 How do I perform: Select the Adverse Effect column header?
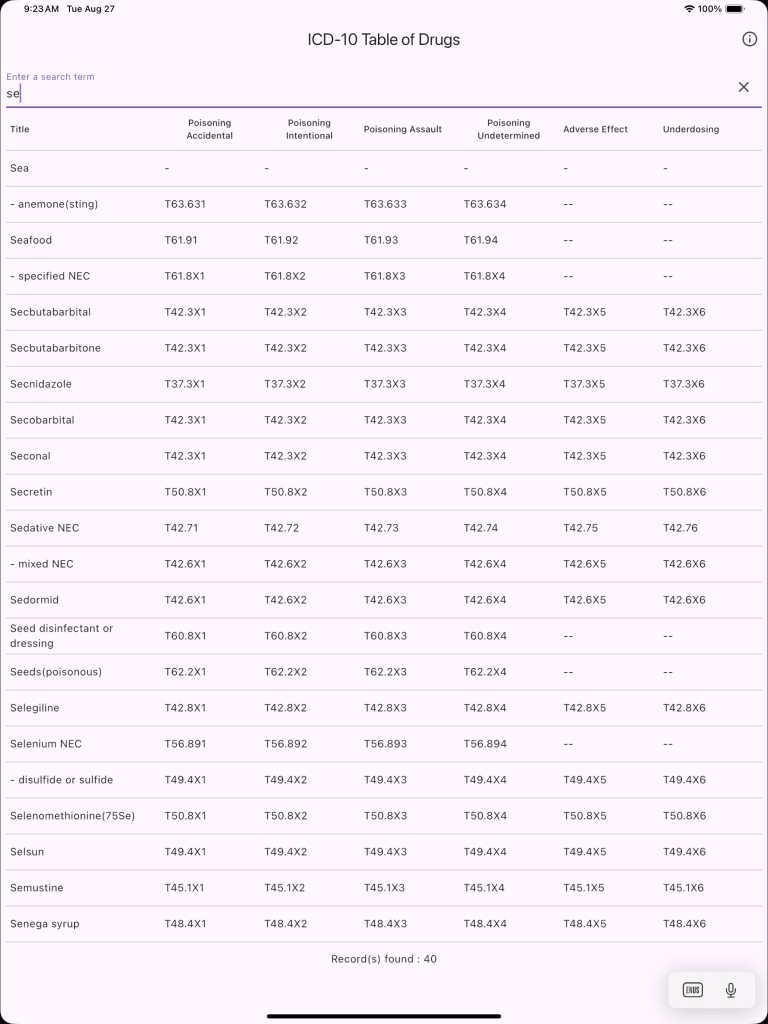596,129
